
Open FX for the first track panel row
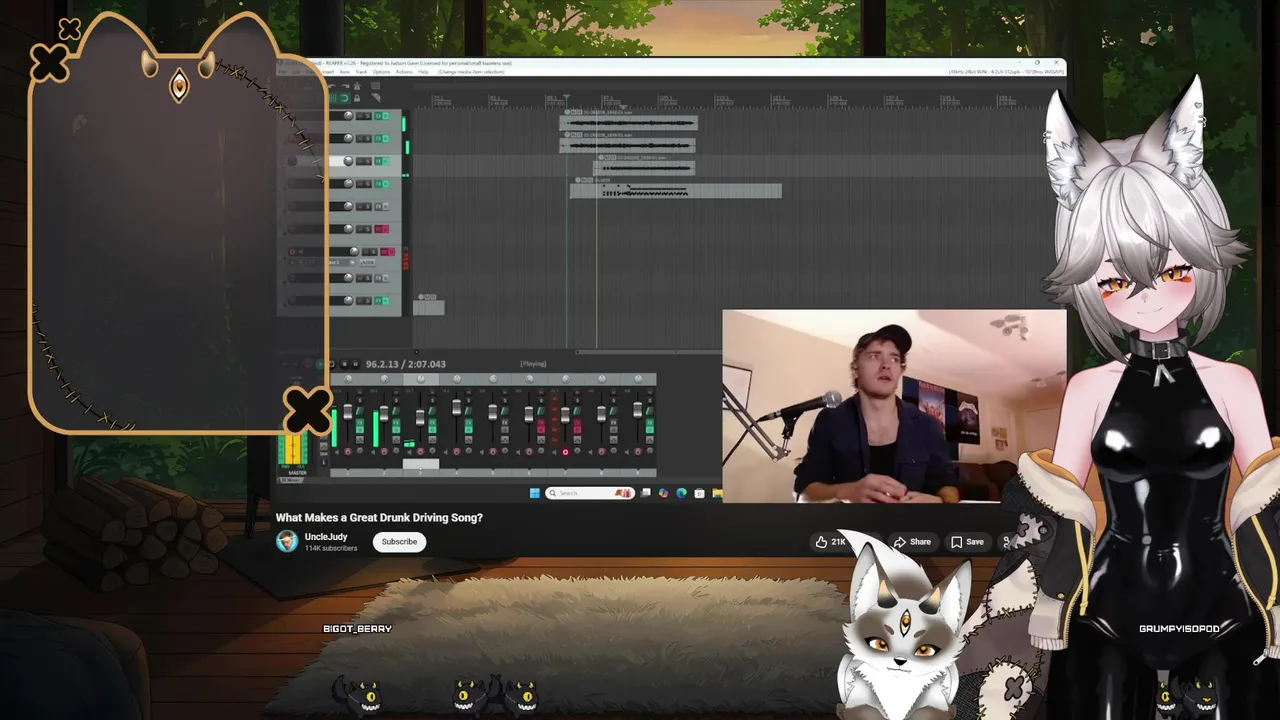[378, 116]
